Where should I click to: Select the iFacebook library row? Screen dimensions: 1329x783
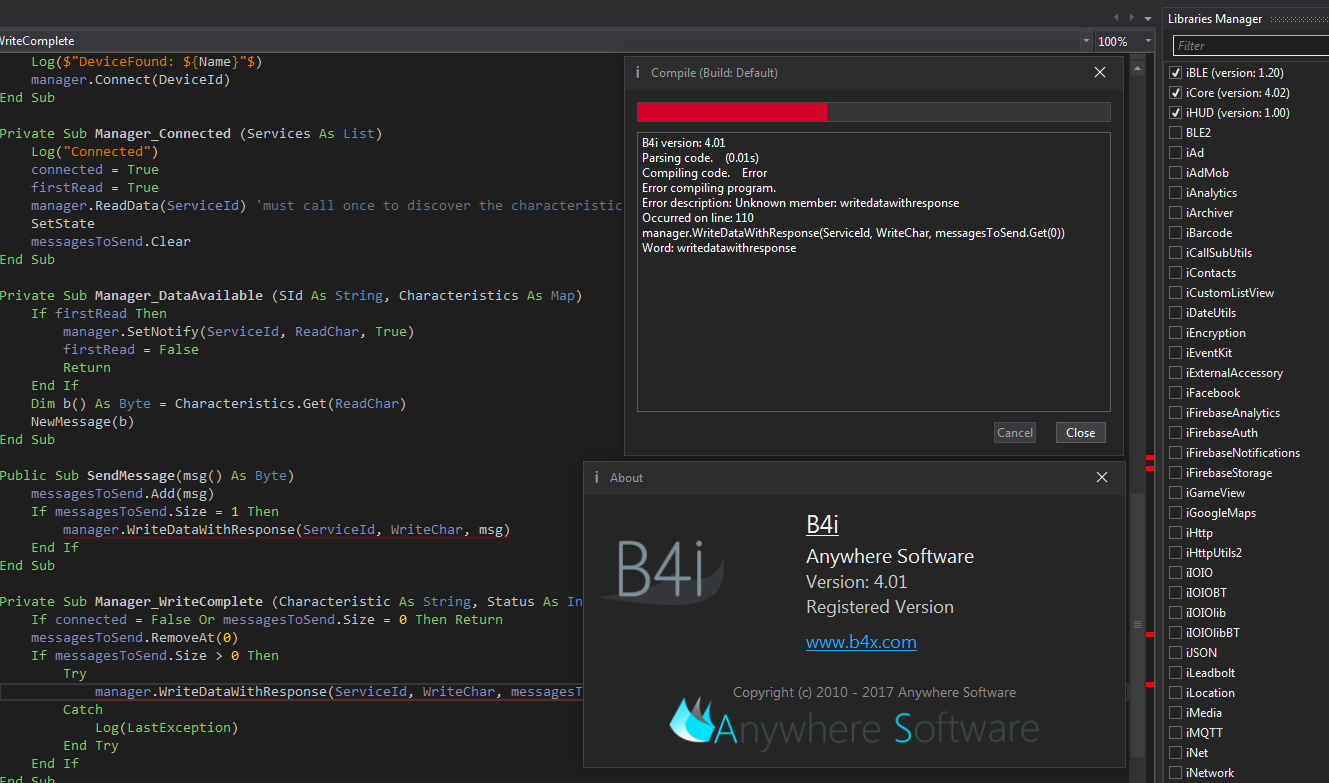tap(1213, 393)
